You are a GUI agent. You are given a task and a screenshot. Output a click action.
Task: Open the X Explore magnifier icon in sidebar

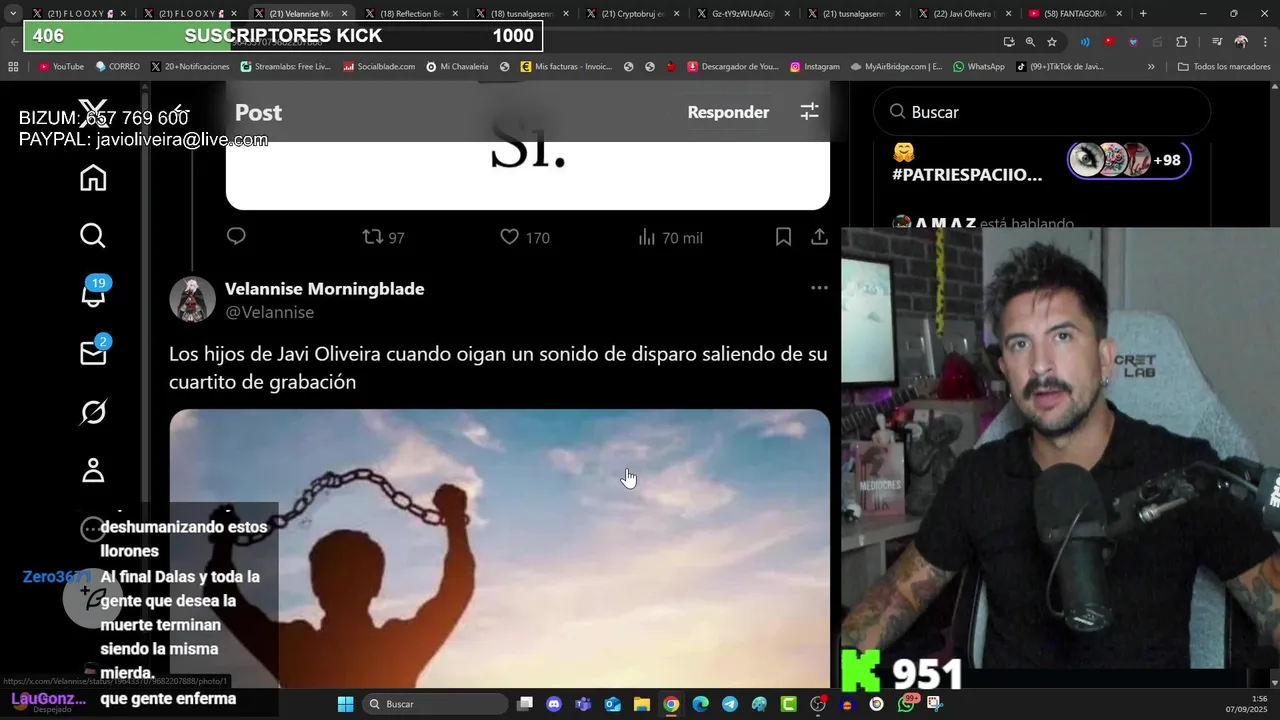click(x=93, y=236)
